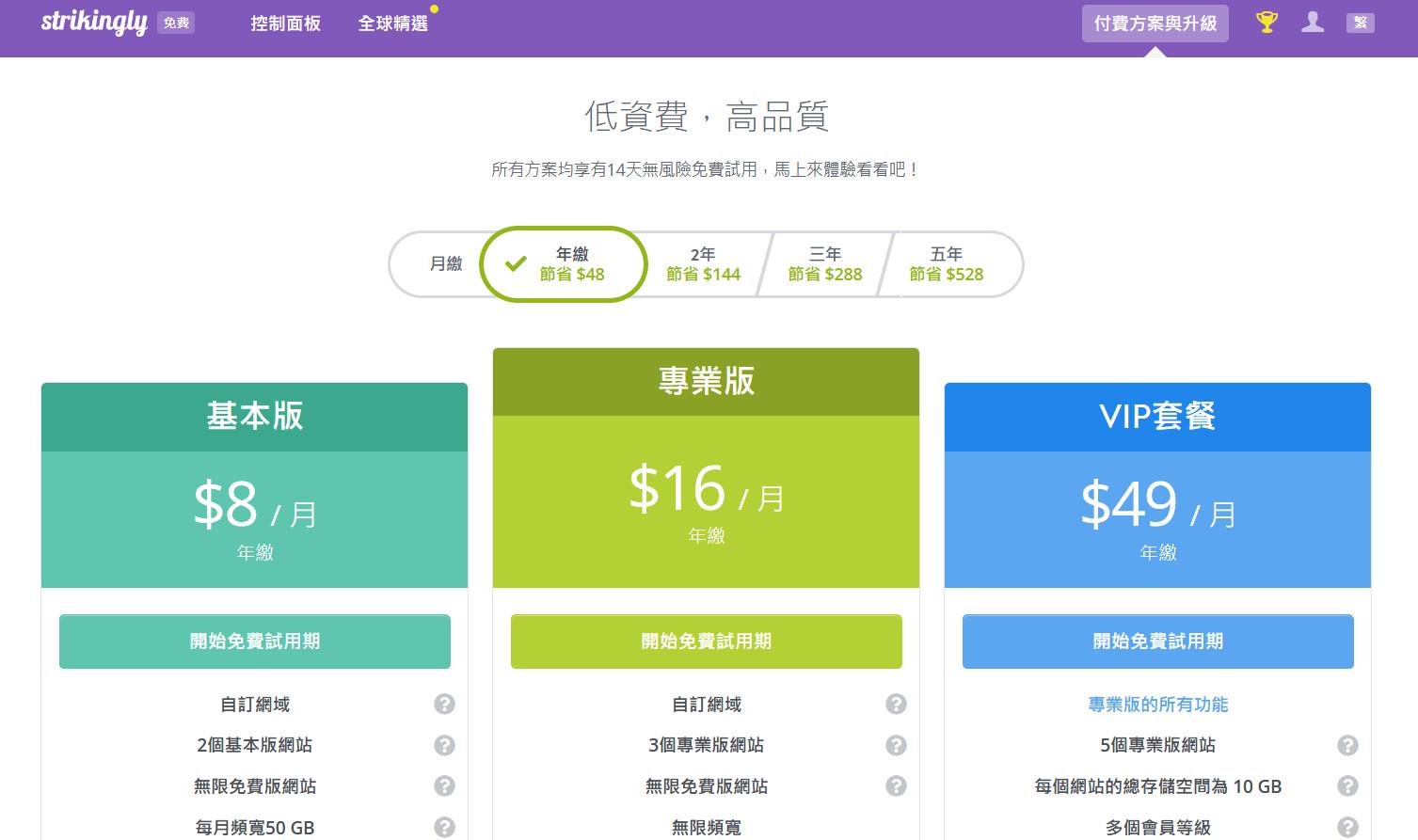Click the trophy icon in header
1418x840 pixels.
[x=1267, y=23]
